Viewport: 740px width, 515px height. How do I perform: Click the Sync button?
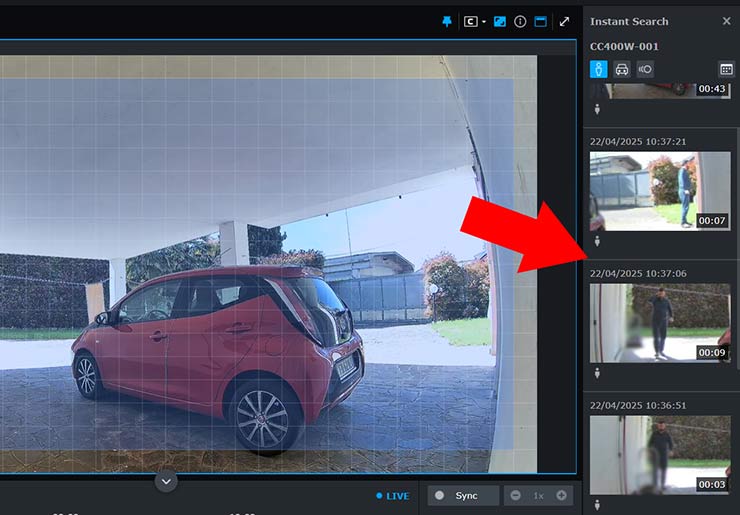[463, 496]
